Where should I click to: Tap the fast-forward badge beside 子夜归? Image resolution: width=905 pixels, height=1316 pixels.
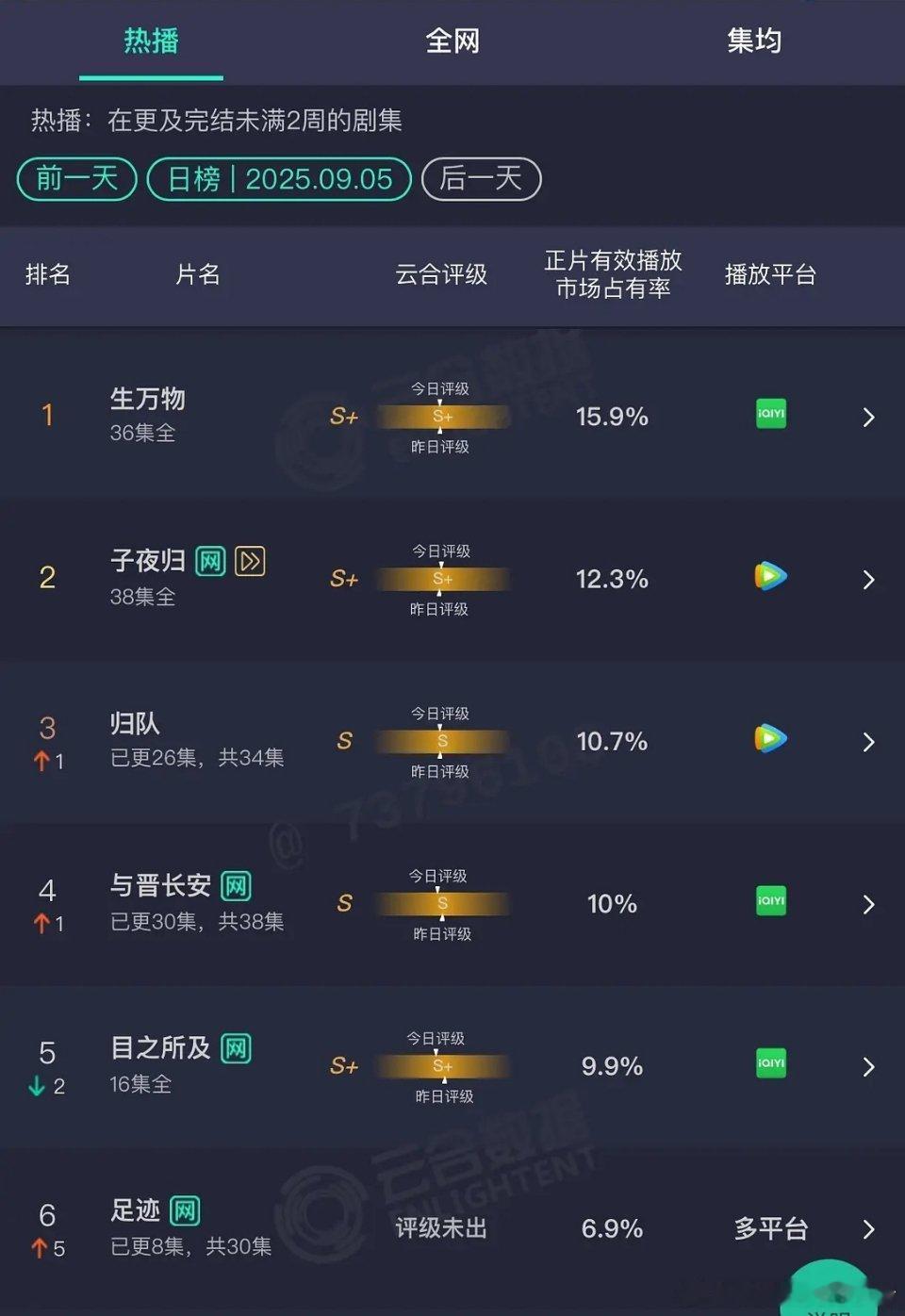pos(250,562)
